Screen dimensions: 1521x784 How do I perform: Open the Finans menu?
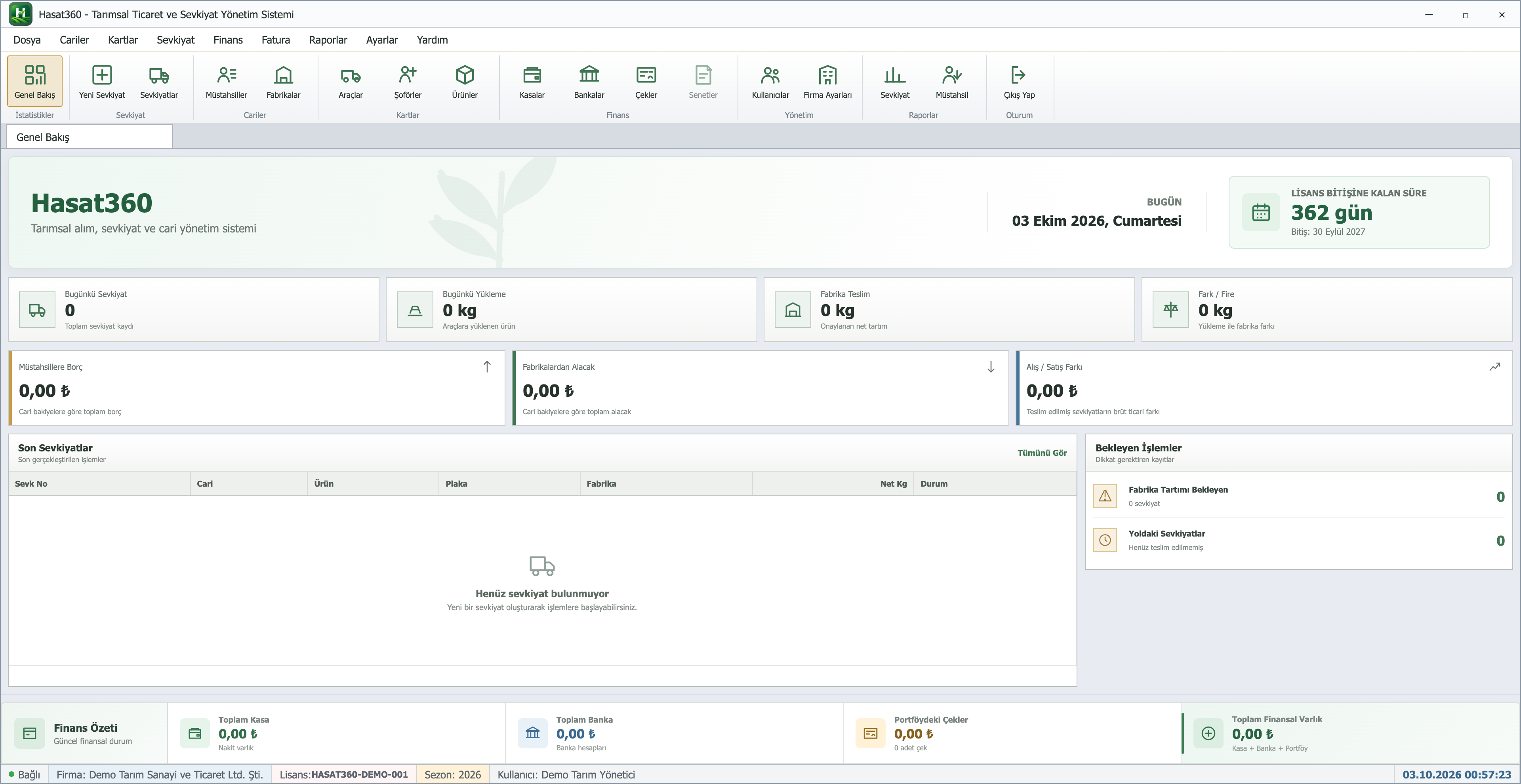(x=228, y=40)
